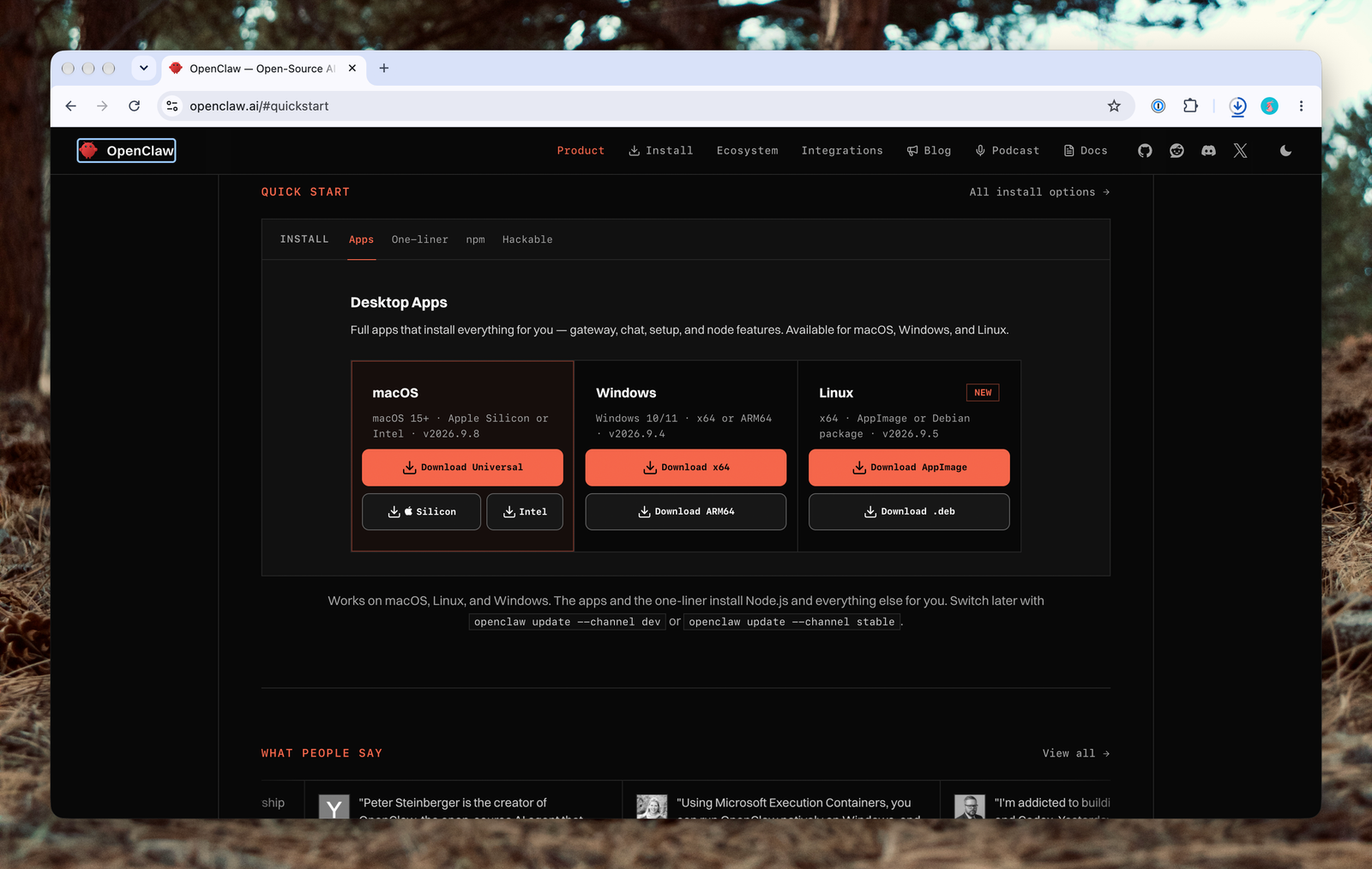Download the Intel macOS build
Viewport: 1372px width, 869px height.
coord(525,512)
